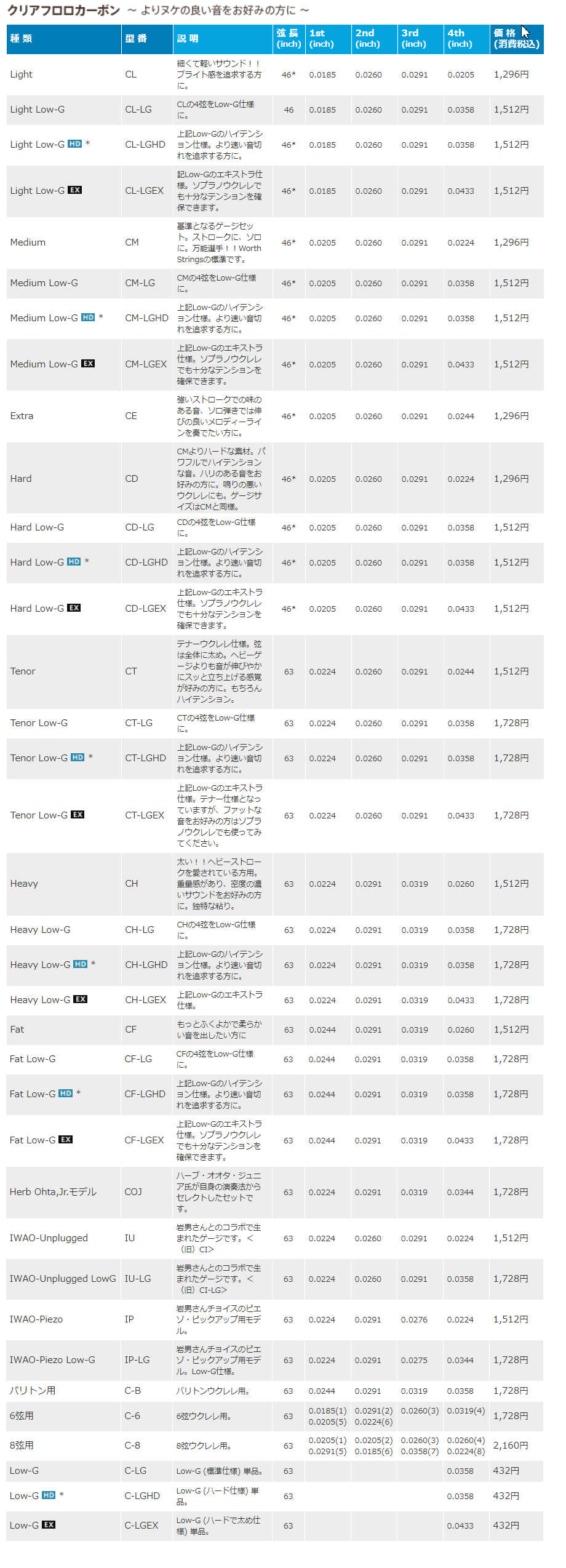Click the クリアフロロカーボン heading
566x1568 pixels.
(x=63, y=10)
